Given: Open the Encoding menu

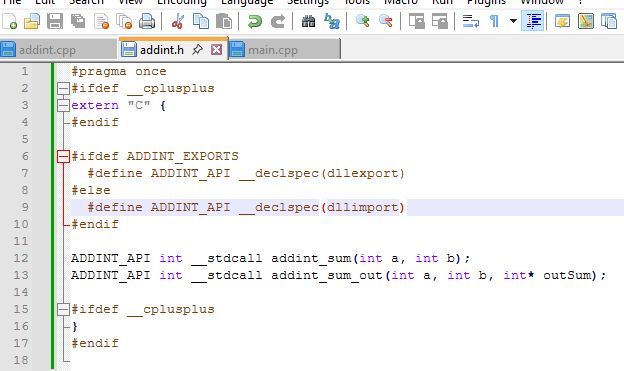Looking at the screenshot, I should (x=182, y=2).
